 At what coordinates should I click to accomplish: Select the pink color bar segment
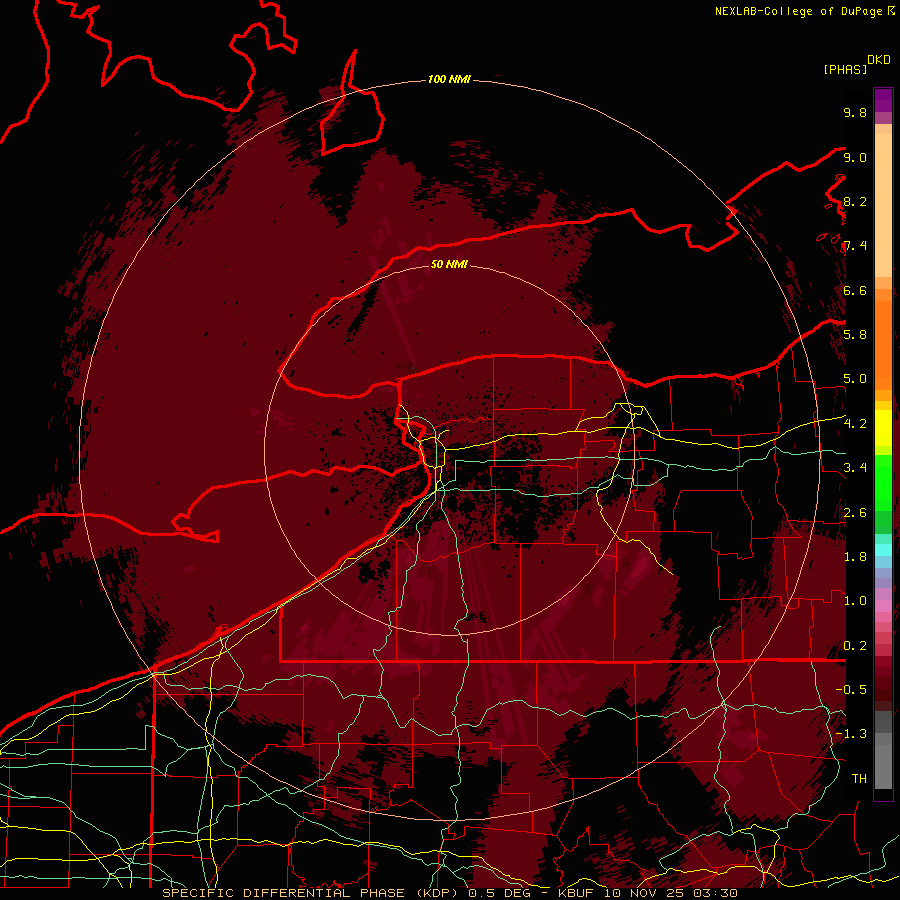883,606
